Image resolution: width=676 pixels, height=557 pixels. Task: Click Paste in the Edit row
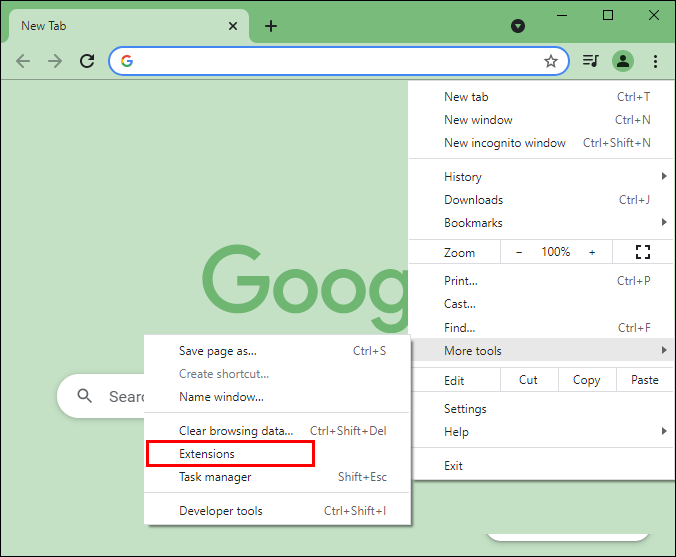[645, 380]
